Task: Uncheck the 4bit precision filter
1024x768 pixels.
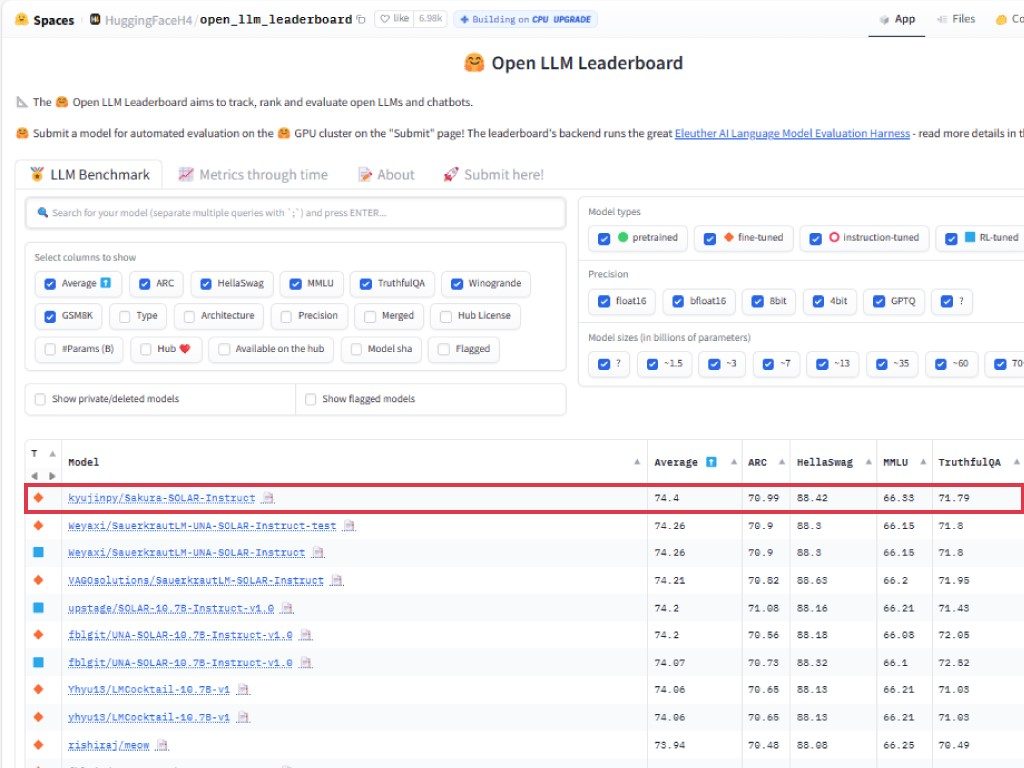Action: (x=818, y=301)
